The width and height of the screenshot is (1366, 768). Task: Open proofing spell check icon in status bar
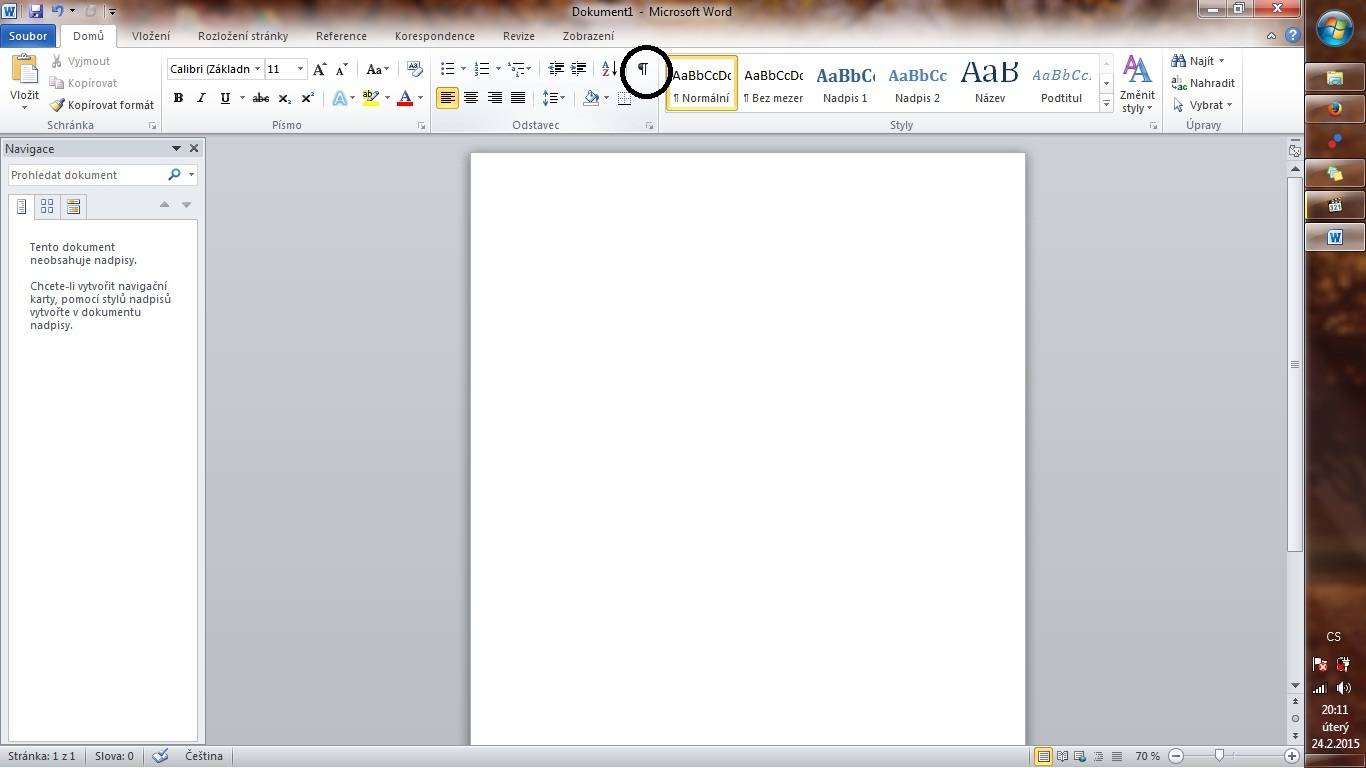[x=160, y=756]
